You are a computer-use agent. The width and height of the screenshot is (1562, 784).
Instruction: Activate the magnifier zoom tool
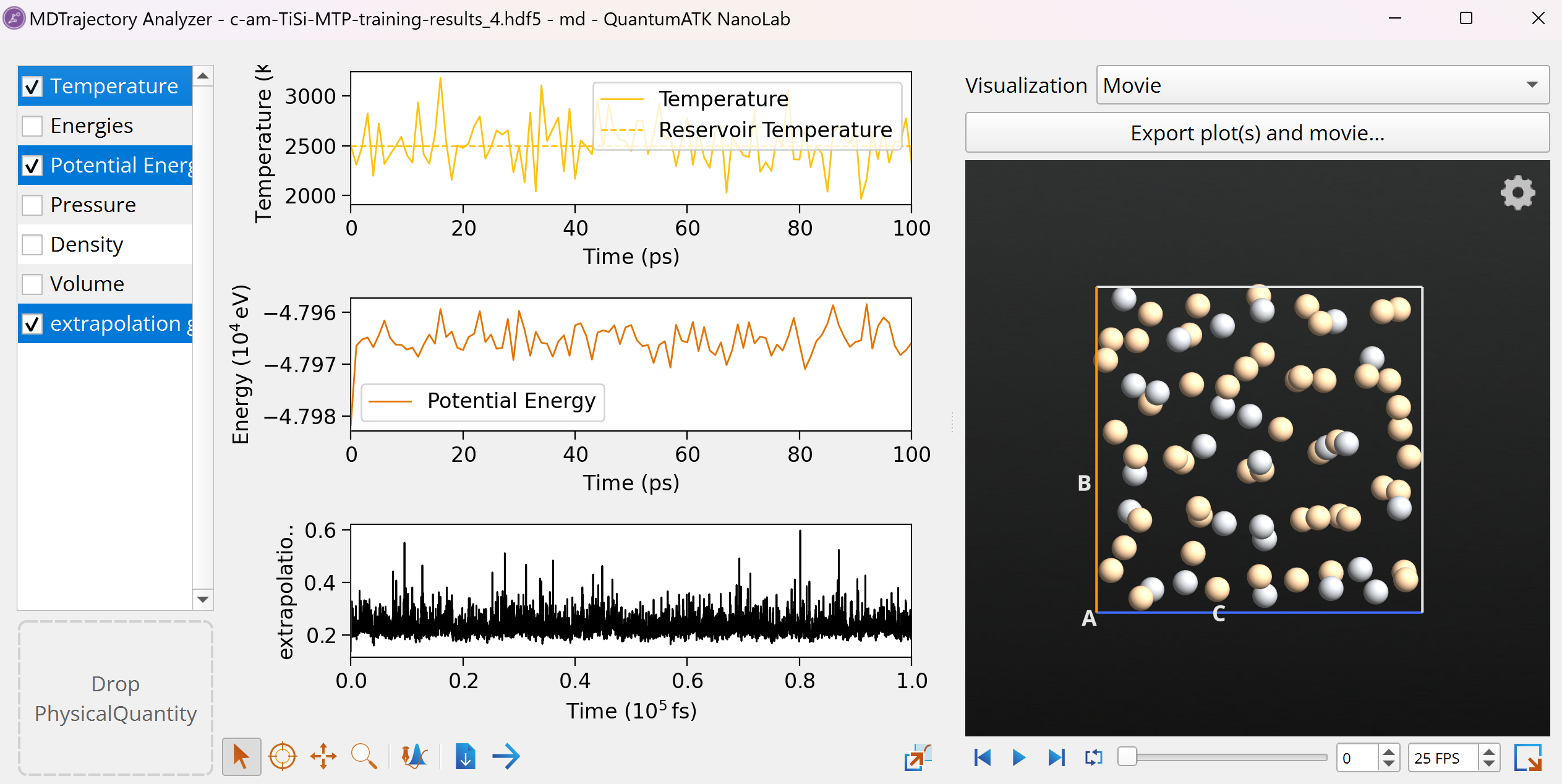click(x=364, y=756)
